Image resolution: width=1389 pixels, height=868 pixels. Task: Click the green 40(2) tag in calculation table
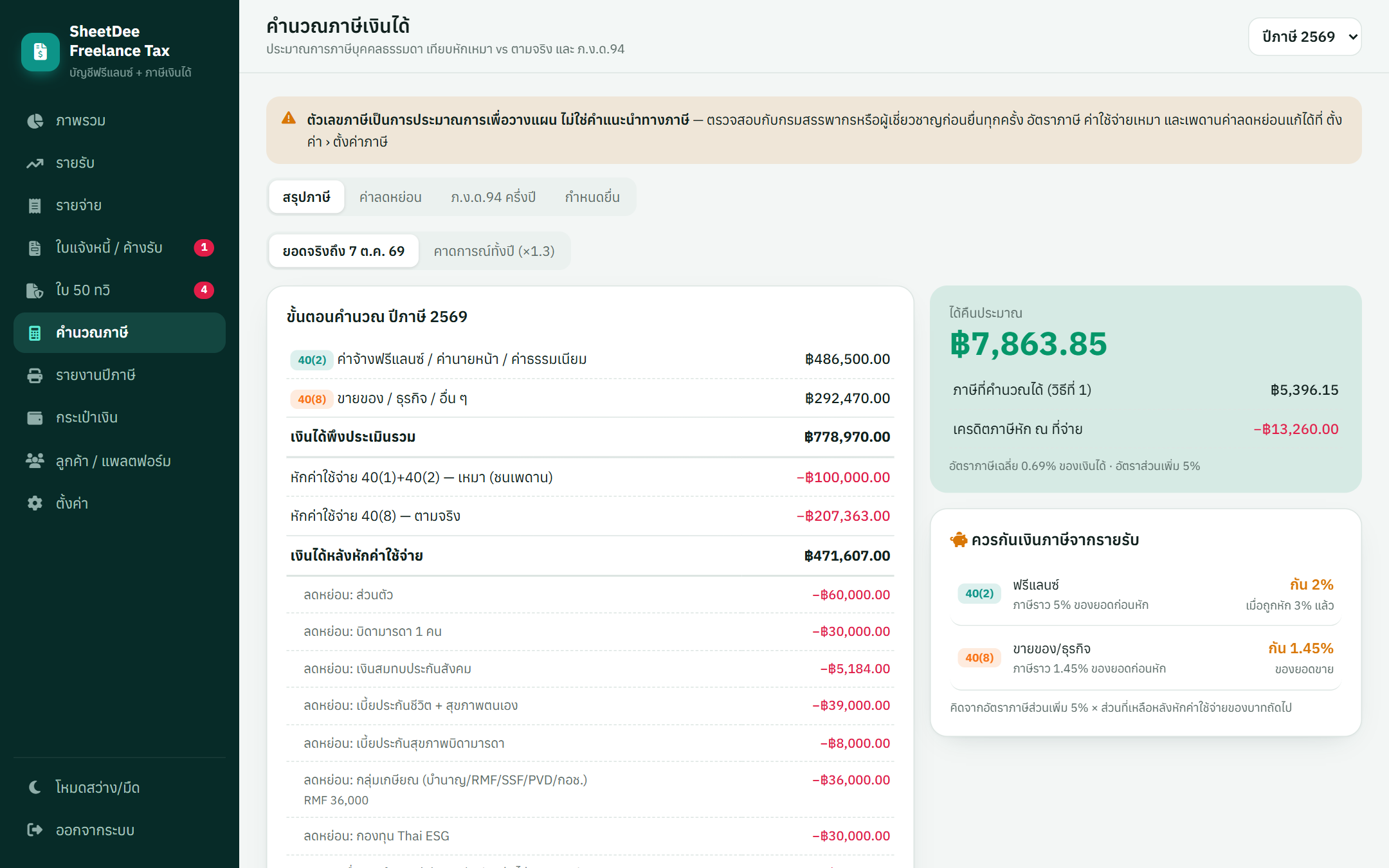pyautogui.click(x=312, y=359)
